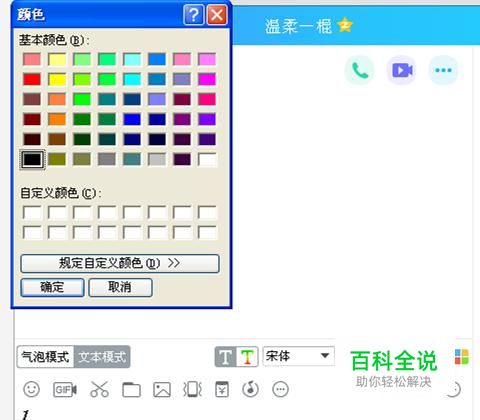Start a voice call with the phone icon
This screenshot has height=420, width=480.
[359, 70]
